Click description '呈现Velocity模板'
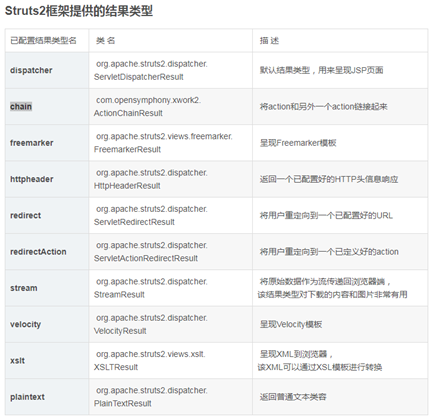The image size is (433, 420). coord(291,325)
